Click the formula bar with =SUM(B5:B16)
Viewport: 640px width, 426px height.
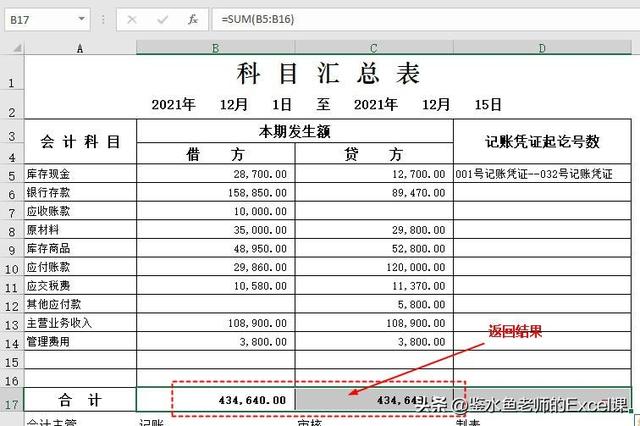[426, 20]
